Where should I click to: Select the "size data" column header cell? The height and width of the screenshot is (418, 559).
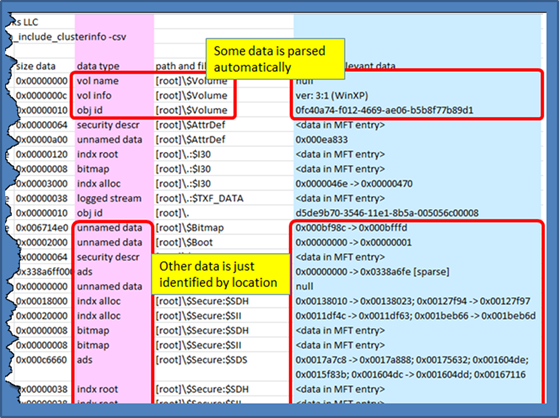(x=36, y=66)
